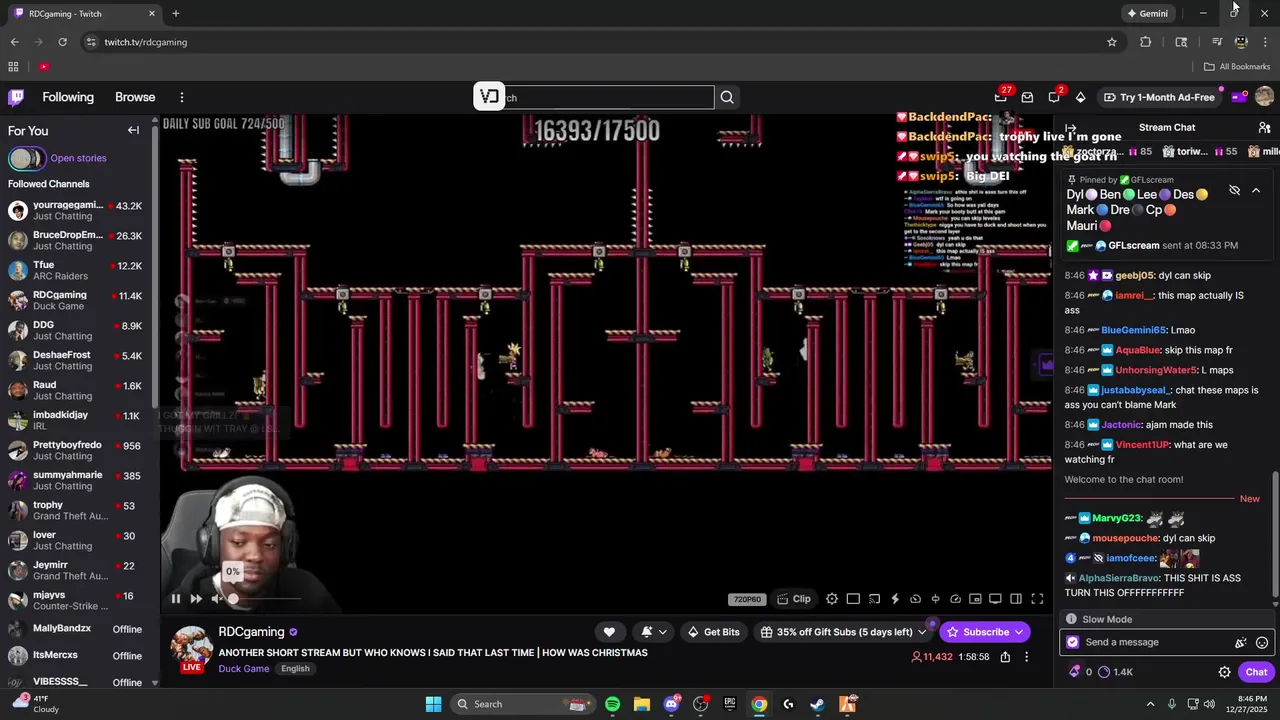Open the user profile avatar menu
Viewport: 1280px width, 720px height.
[1264, 97]
